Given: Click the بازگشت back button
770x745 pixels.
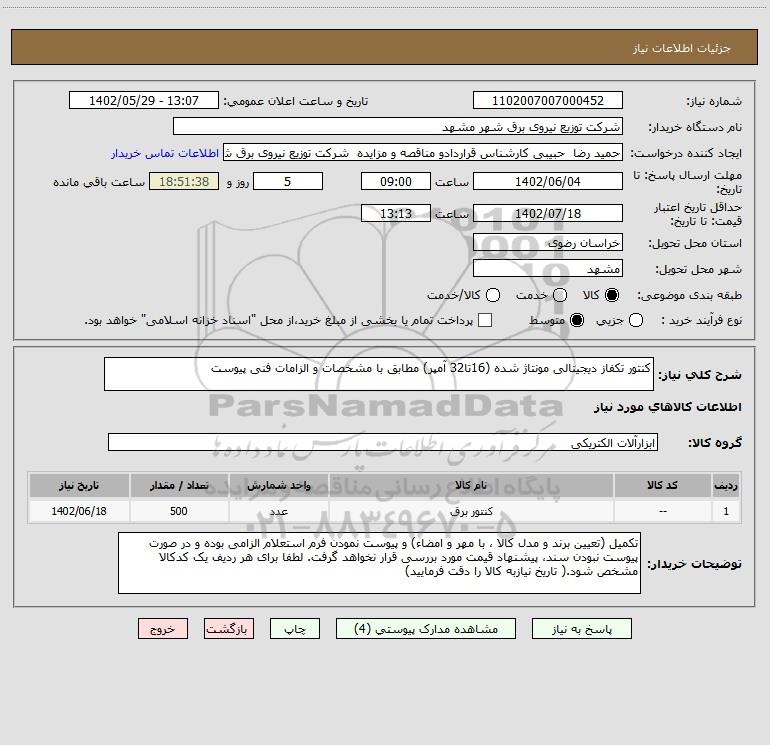Looking at the screenshot, I should pos(229,629).
